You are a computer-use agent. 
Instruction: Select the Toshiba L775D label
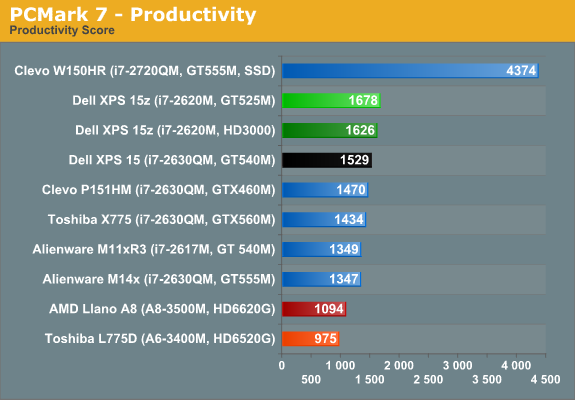[160, 339]
